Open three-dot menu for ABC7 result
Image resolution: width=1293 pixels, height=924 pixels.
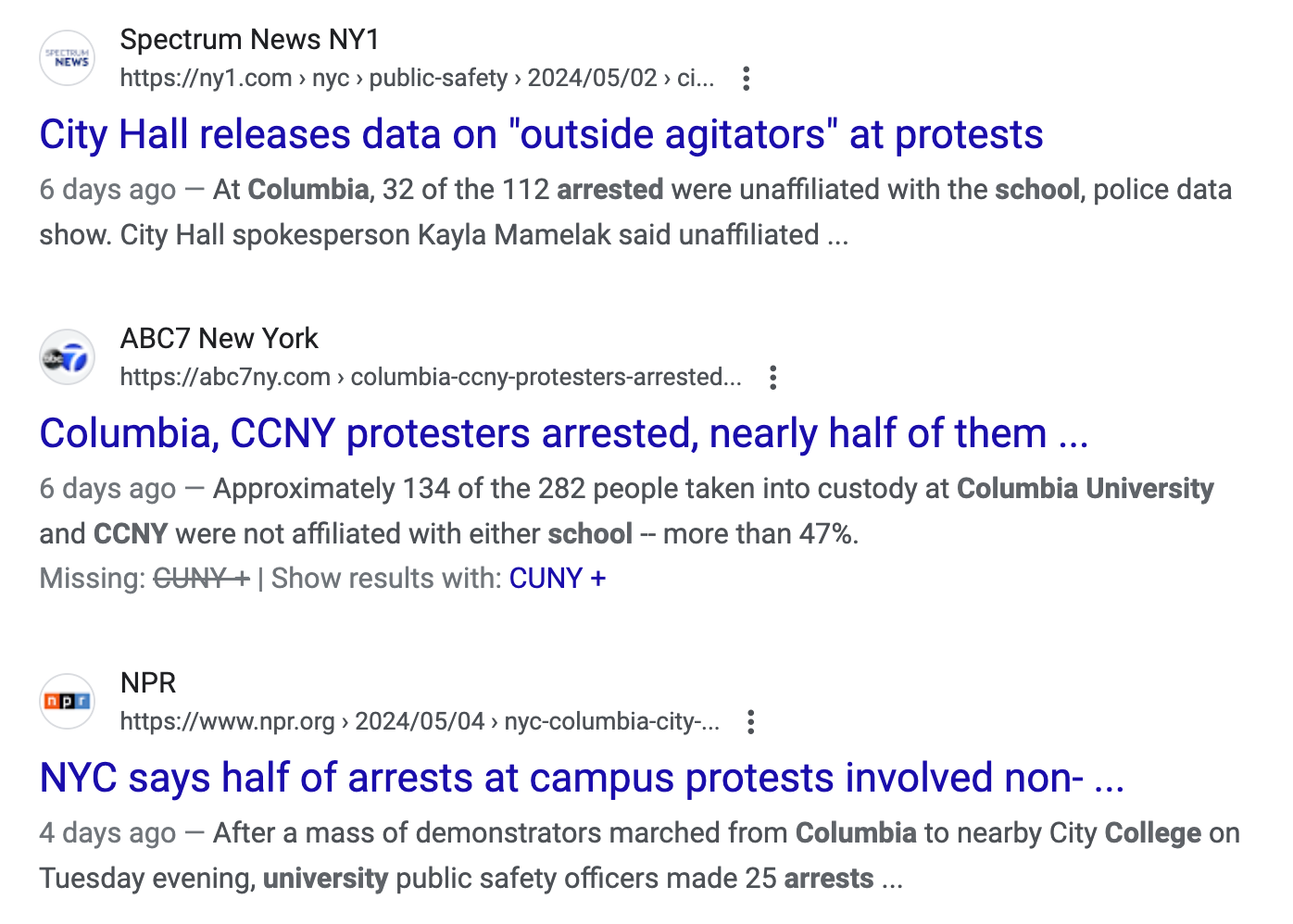(773, 378)
